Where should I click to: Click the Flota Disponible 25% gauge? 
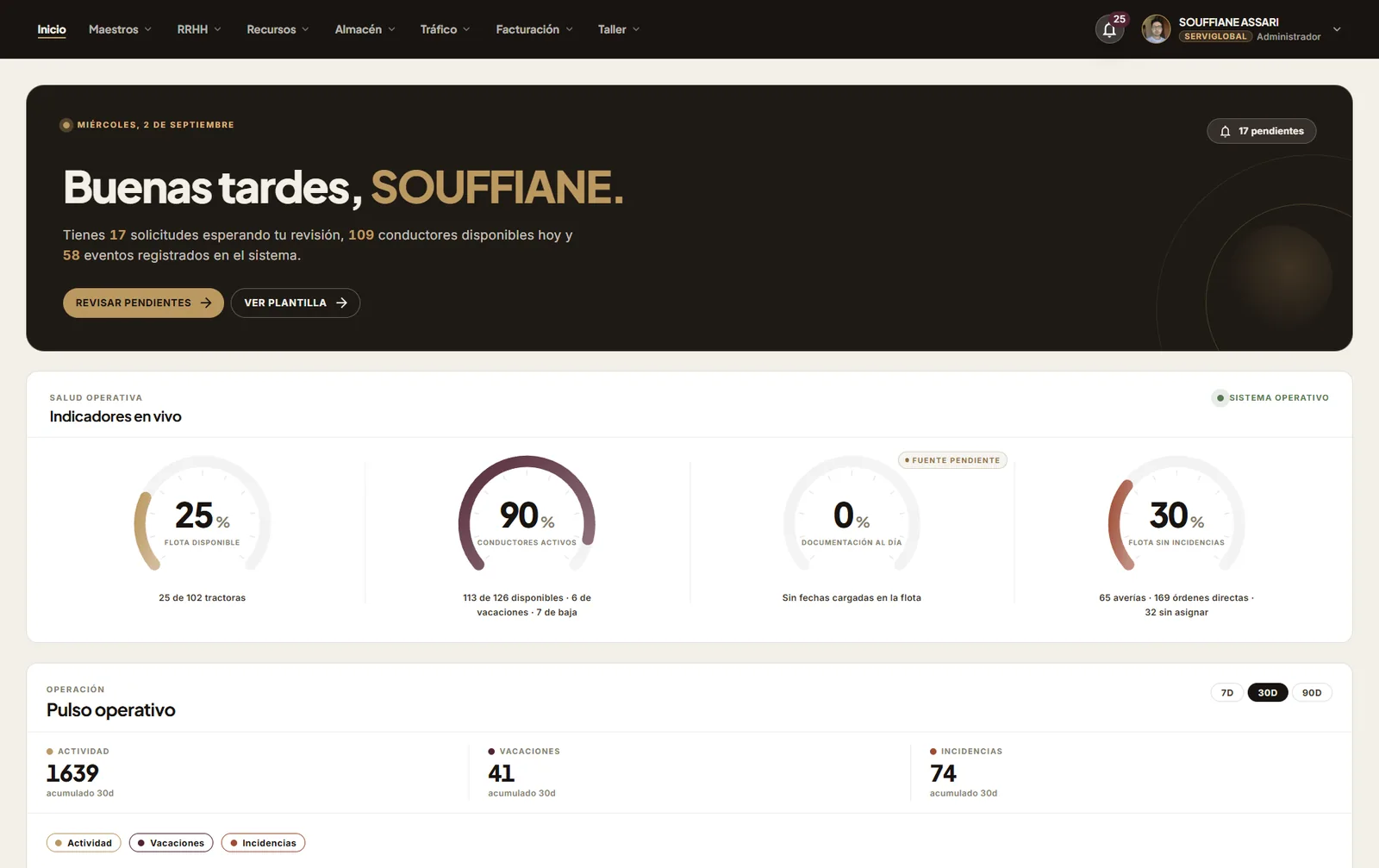[x=203, y=515]
